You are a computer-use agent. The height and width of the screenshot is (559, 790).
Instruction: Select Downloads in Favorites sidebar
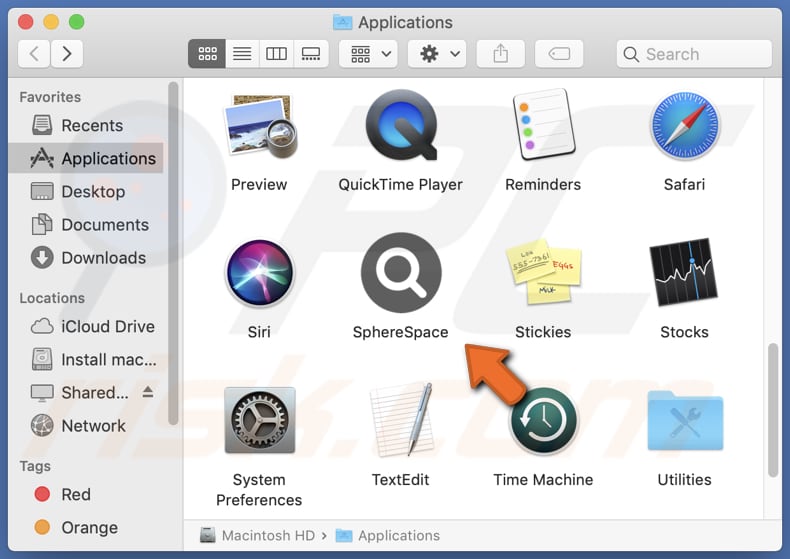click(x=103, y=258)
